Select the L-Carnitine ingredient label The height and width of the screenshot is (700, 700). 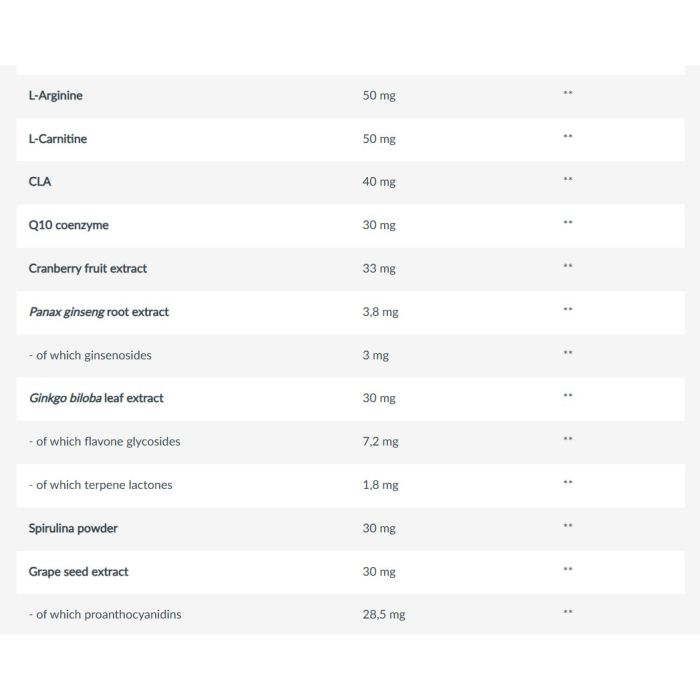click(58, 139)
